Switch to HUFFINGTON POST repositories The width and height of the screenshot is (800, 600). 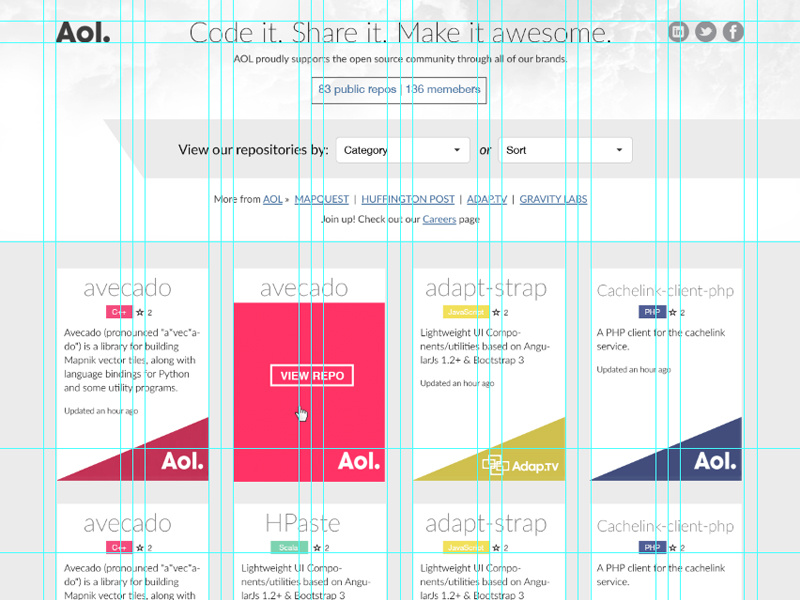[x=410, y=199]
